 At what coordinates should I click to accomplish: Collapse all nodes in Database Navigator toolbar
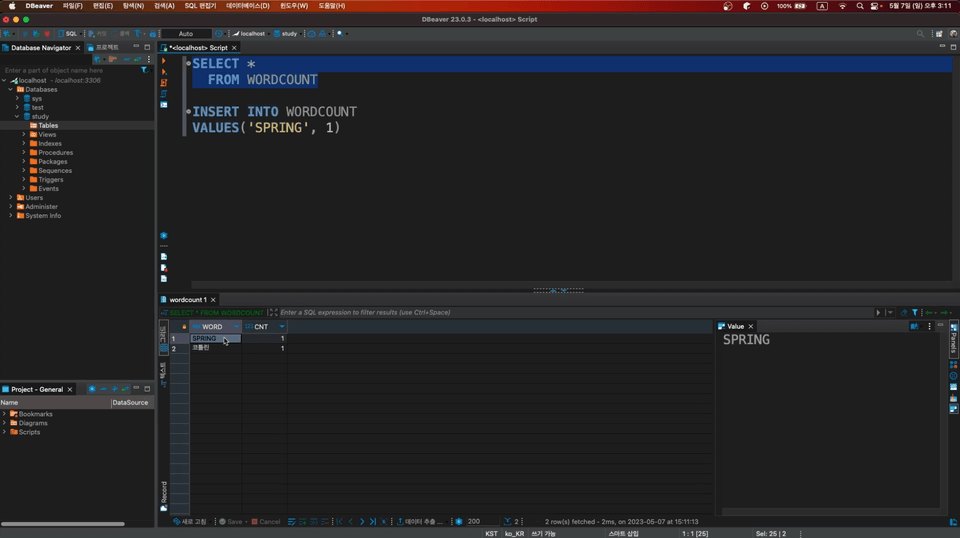pos(126,59)
